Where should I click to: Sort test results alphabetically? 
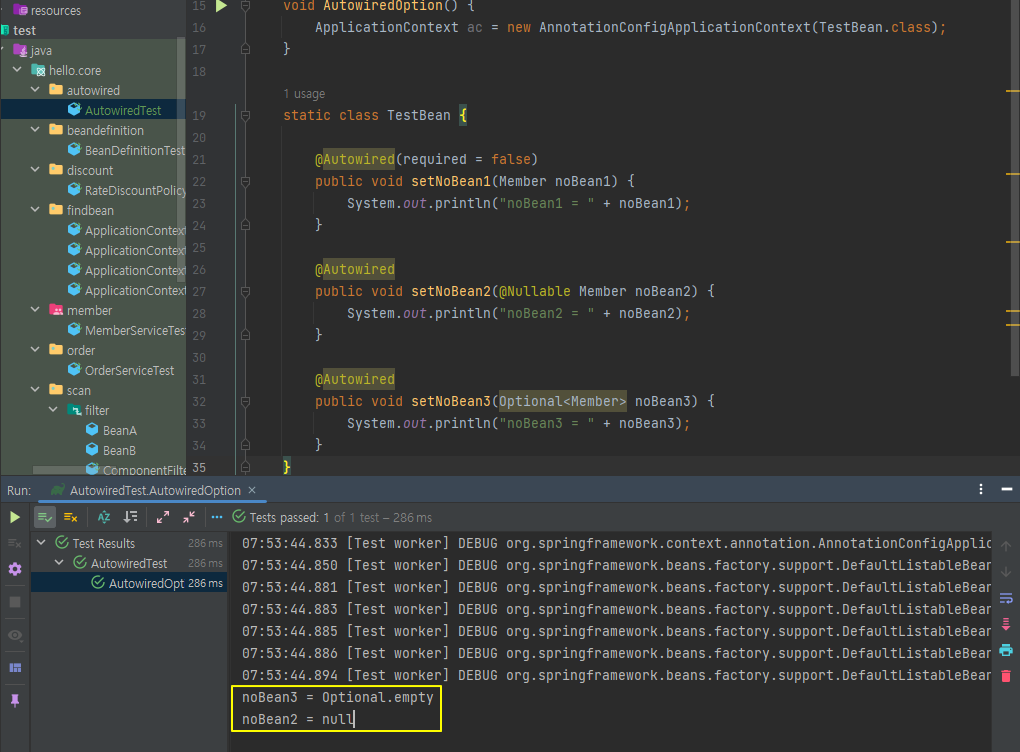(x=104, y=518)
